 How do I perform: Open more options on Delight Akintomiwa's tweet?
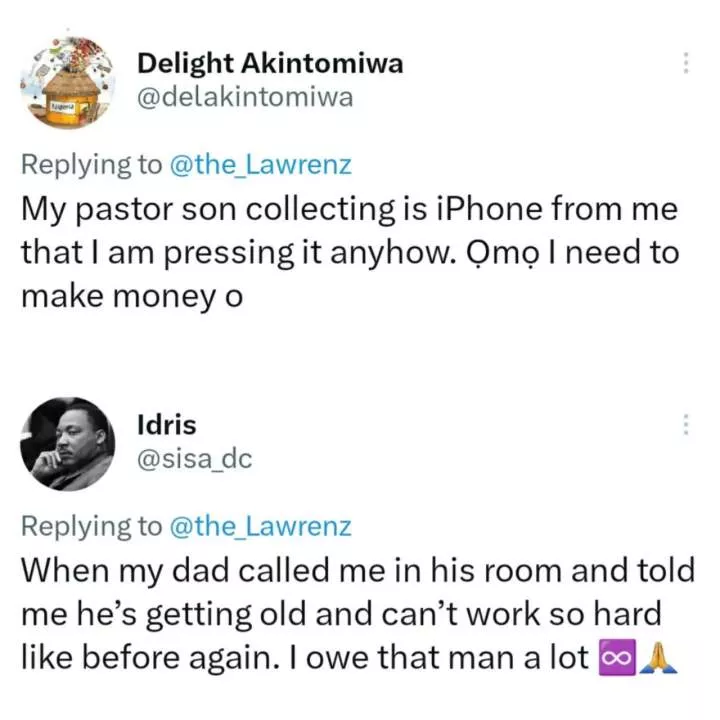click(686, 63)
